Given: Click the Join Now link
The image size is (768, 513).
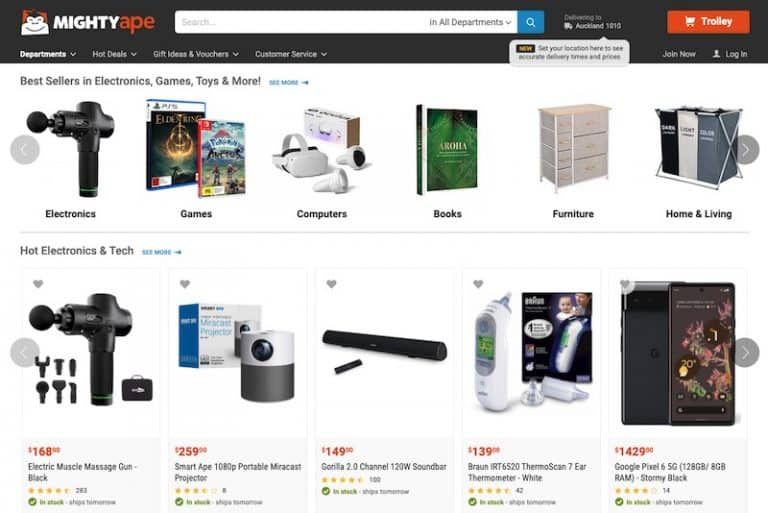Looking at the screenshot, I should pos(679,54).
